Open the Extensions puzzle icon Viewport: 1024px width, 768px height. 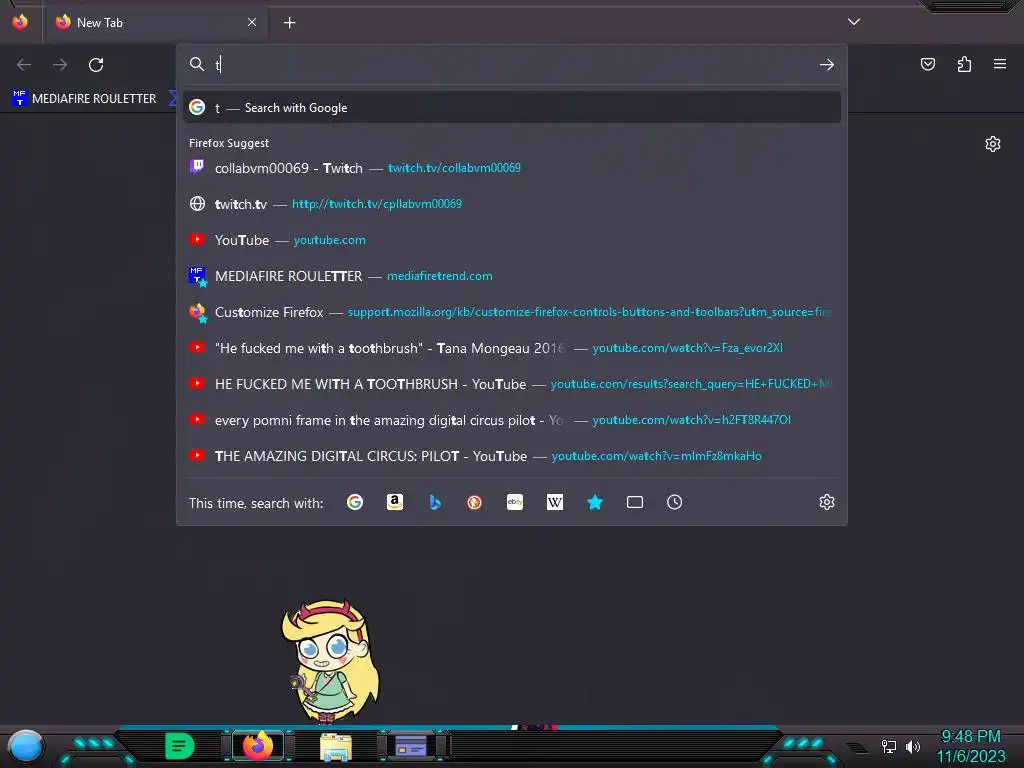(964, 64)
